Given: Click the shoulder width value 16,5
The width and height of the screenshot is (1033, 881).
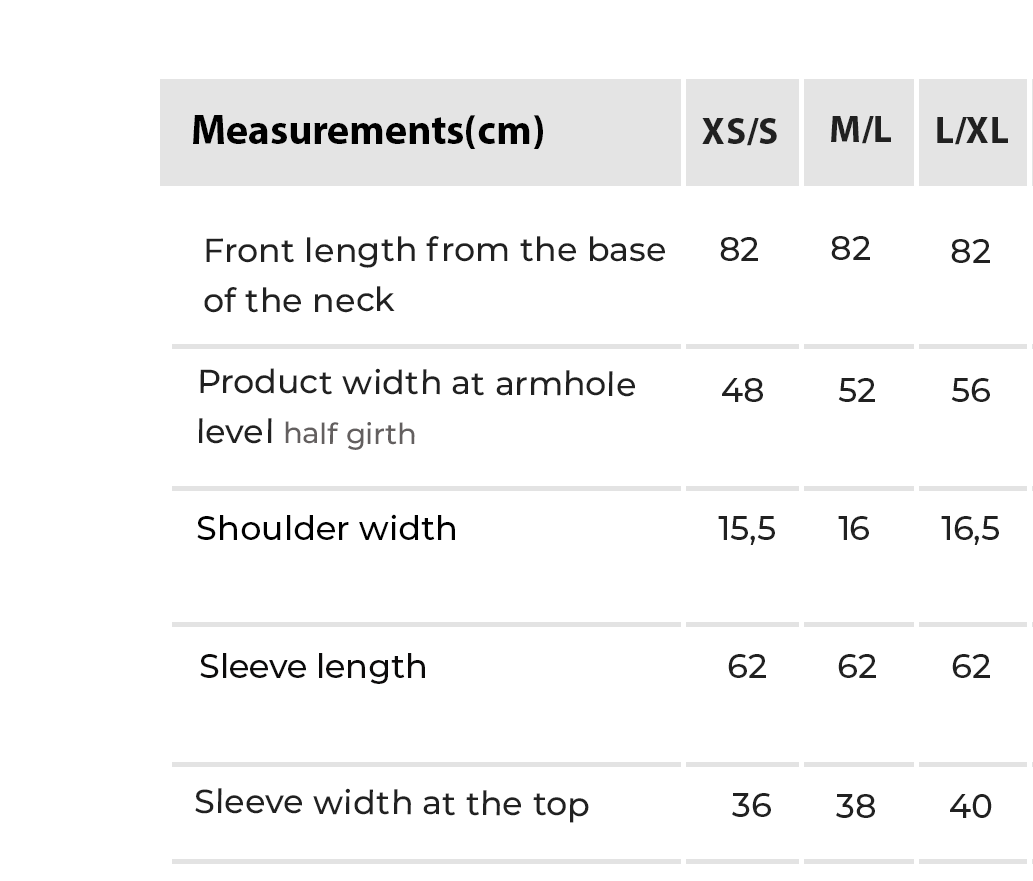Looking at the screenshot, I should point(970,528).
